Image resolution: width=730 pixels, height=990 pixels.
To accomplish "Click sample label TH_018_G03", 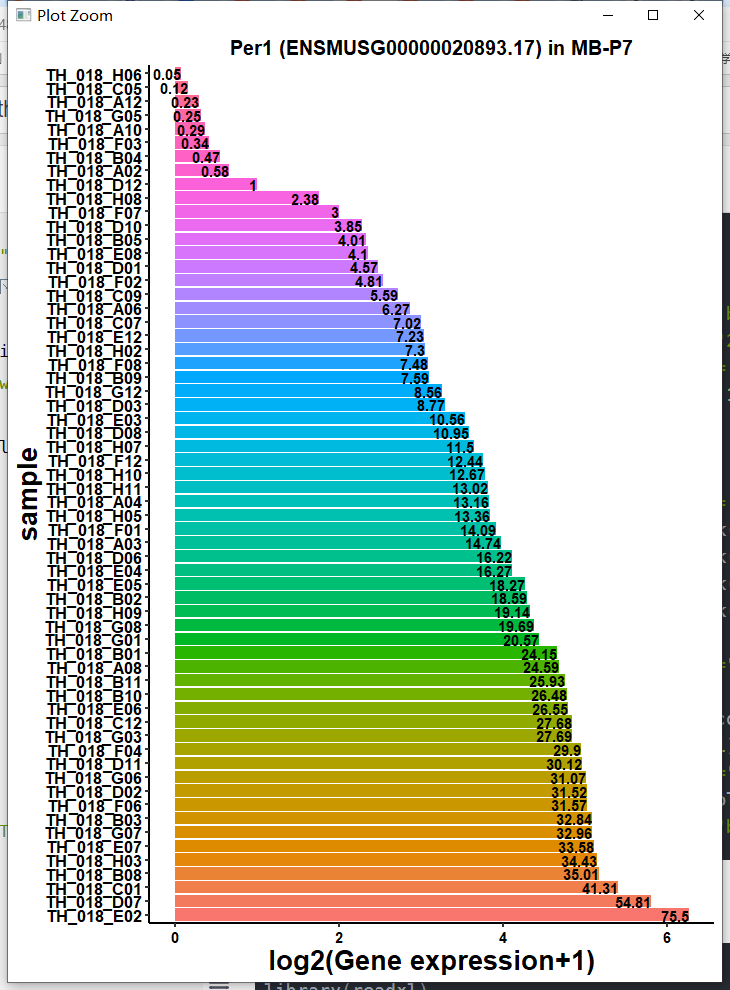I will [x=94, y=737].
